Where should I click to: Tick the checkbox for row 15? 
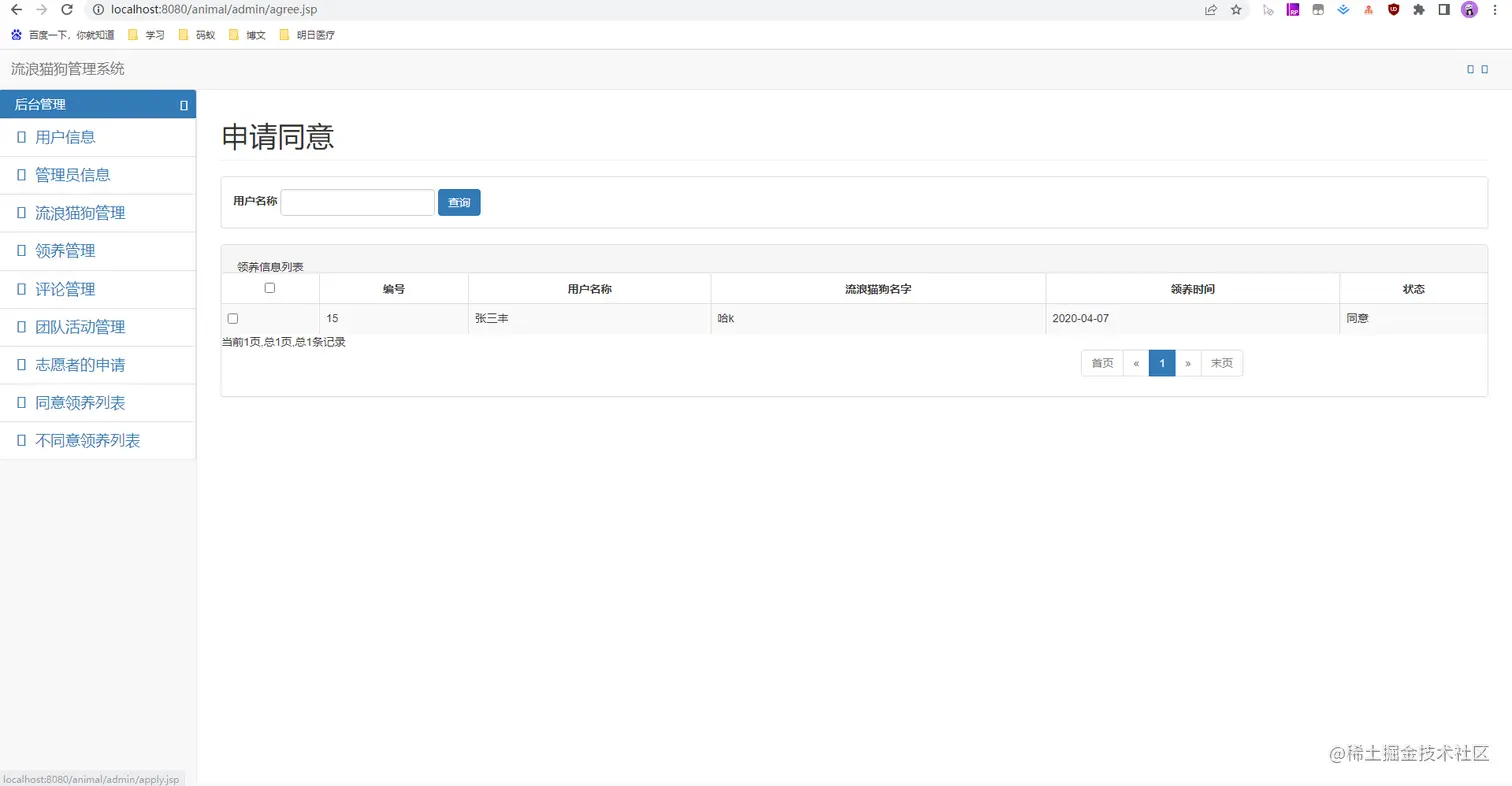[x=233, y=318]
